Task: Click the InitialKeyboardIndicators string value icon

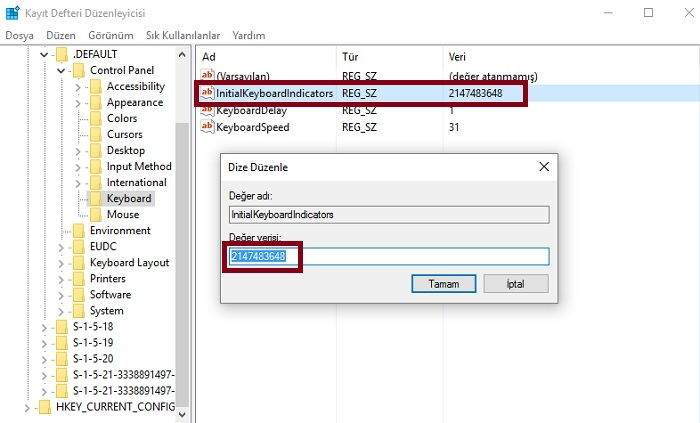Action: pos(208,93)
